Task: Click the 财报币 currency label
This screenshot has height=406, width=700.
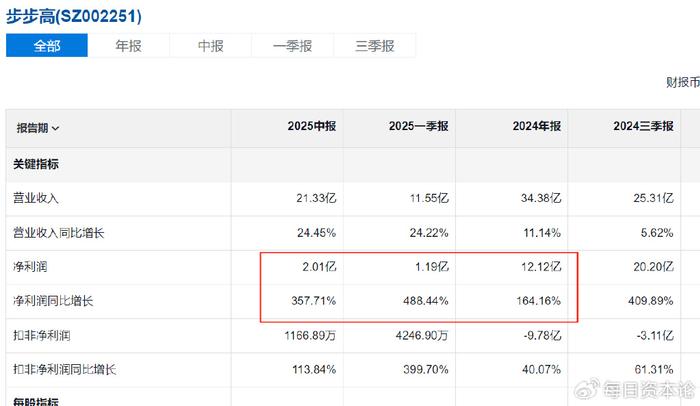Action: click(683, 82)
